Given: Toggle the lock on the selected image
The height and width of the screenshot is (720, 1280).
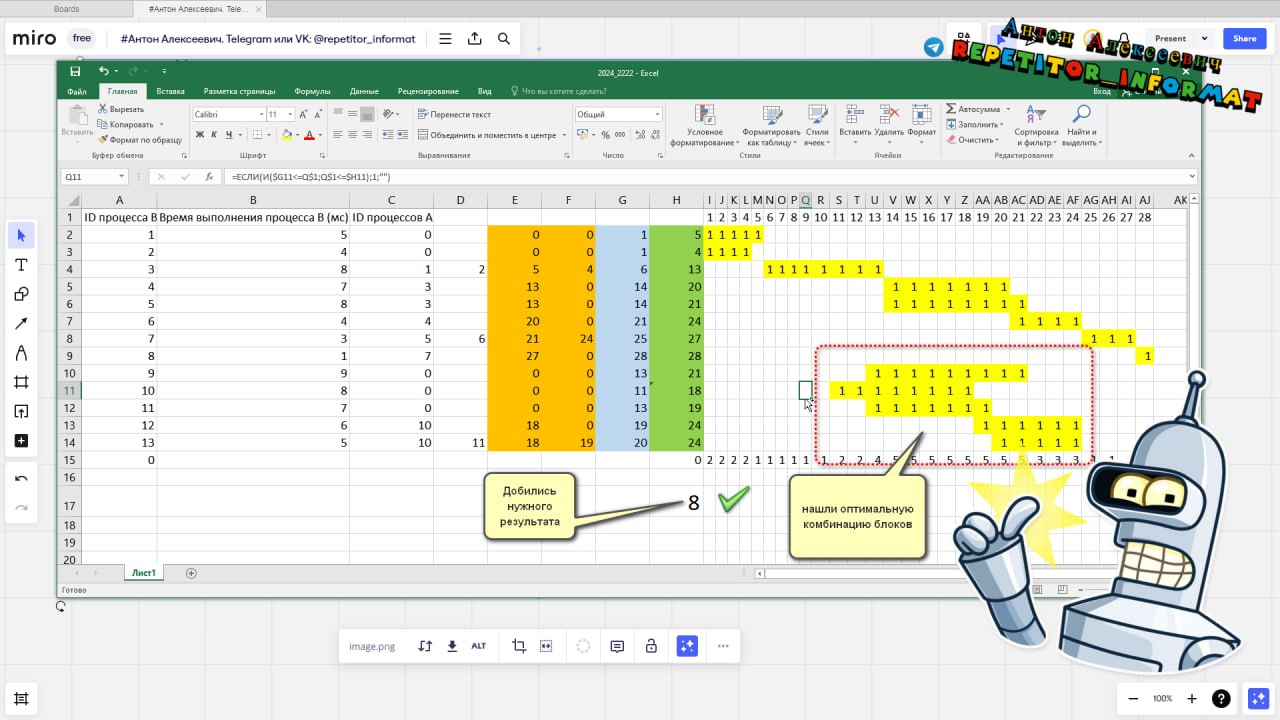Looking at the screenshot, I should pyautogui.click(x=651, y=646).
